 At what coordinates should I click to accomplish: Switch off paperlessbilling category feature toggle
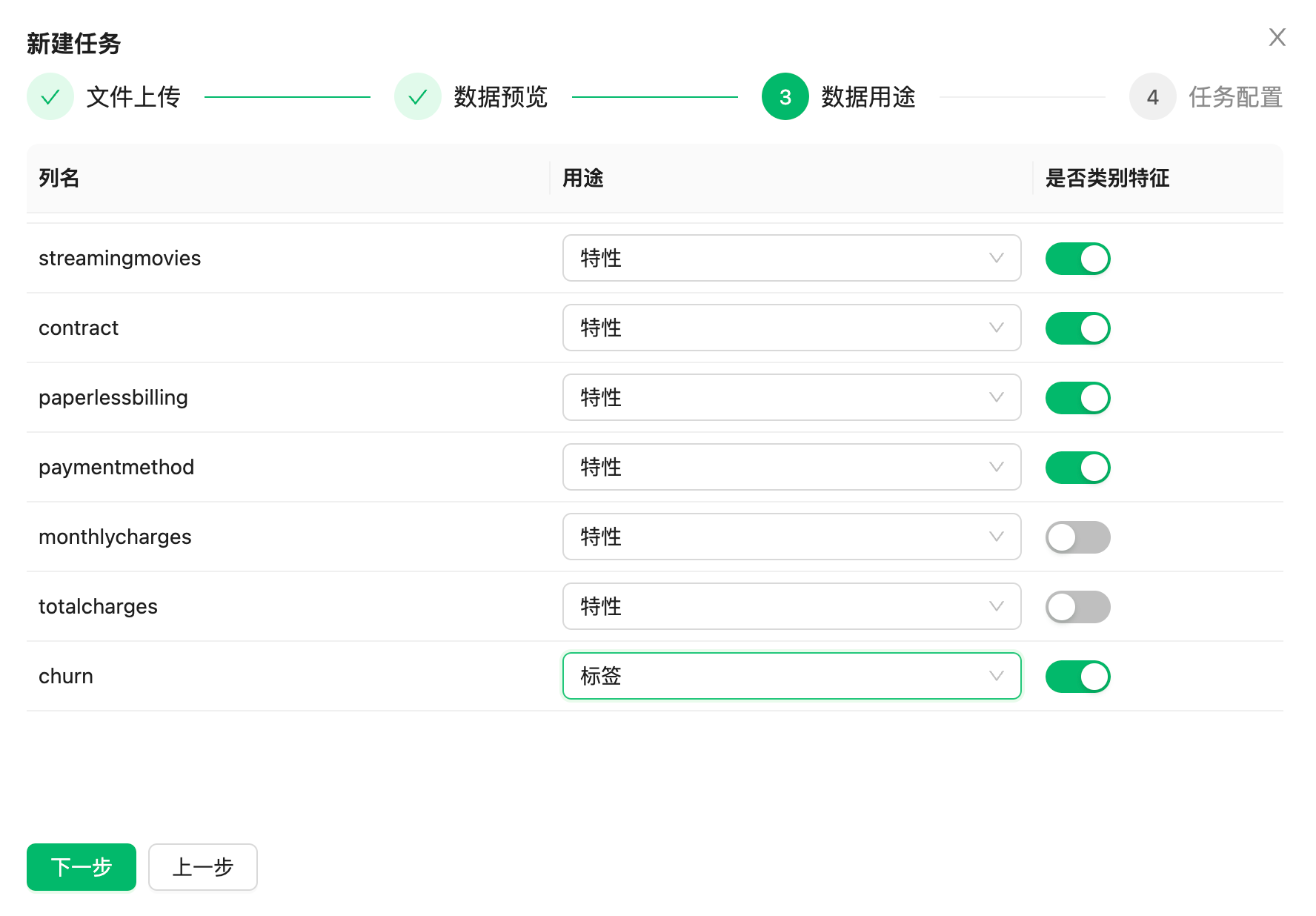pyautogui.click(x=1077, y=398)
